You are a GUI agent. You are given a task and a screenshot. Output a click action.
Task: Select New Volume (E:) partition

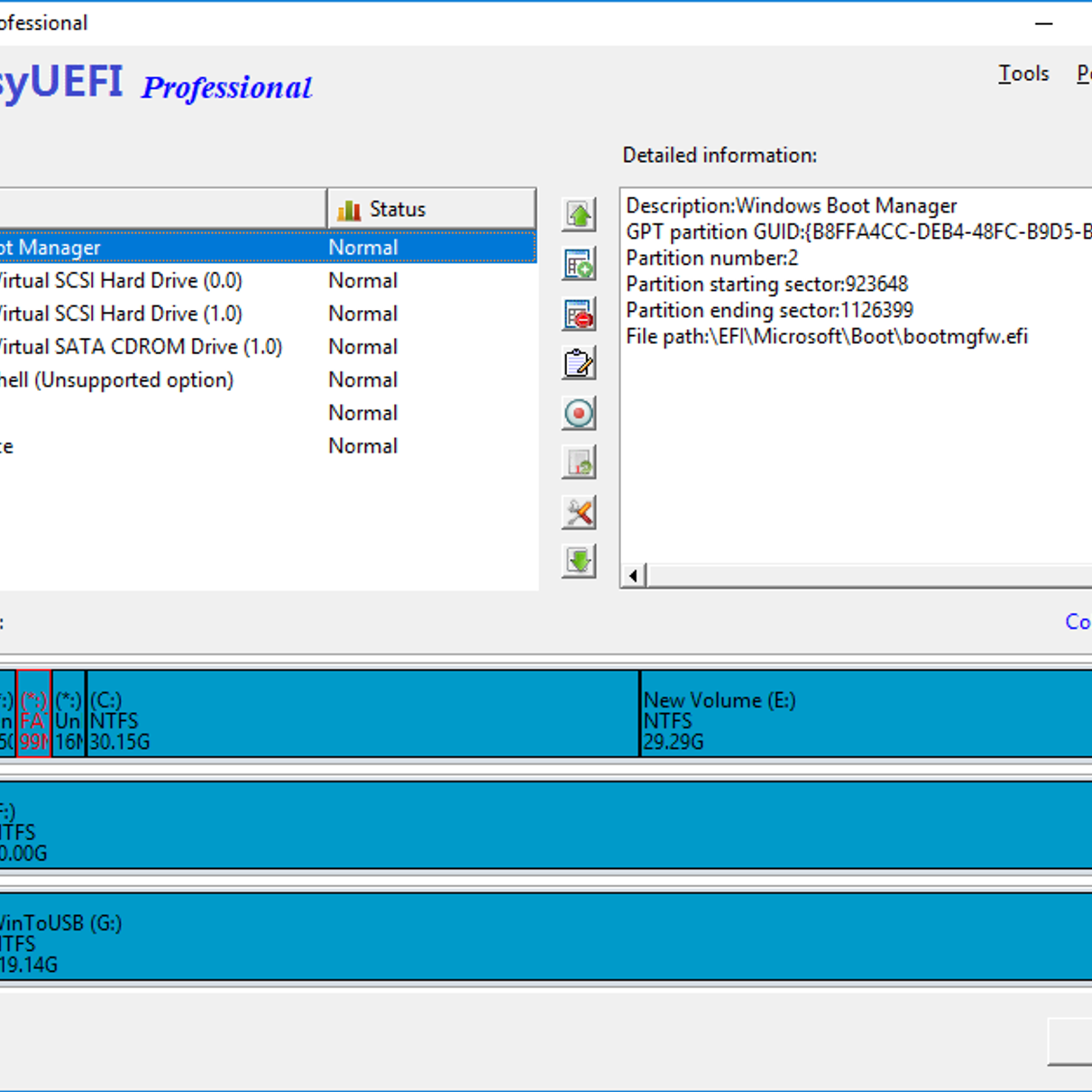pos(866,713)
